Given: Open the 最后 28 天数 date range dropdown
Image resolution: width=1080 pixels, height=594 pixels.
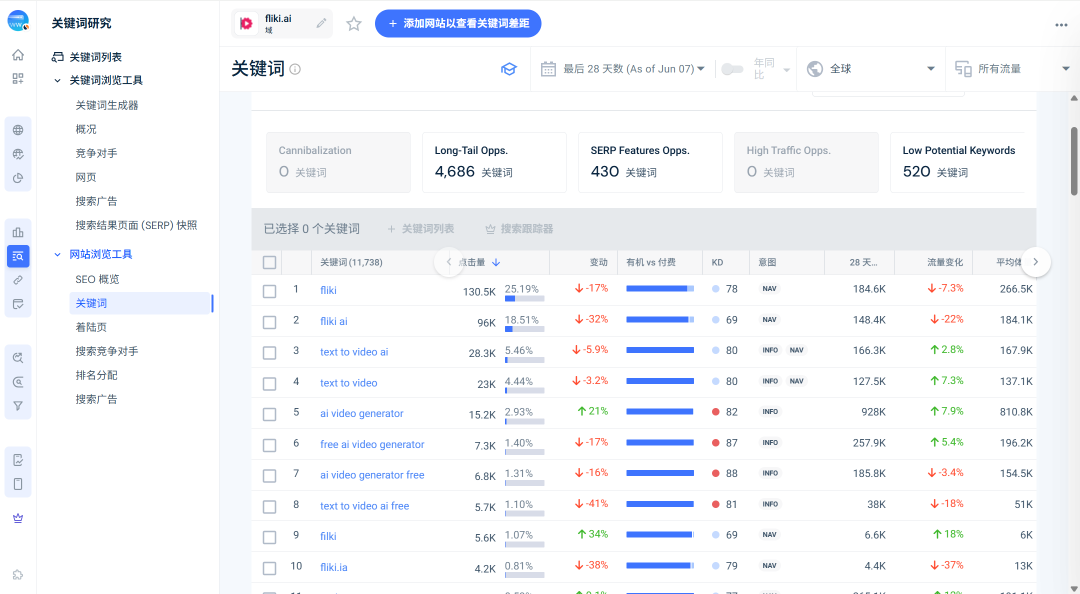Looking at the screenshot, I should click(x=623, y=69).
